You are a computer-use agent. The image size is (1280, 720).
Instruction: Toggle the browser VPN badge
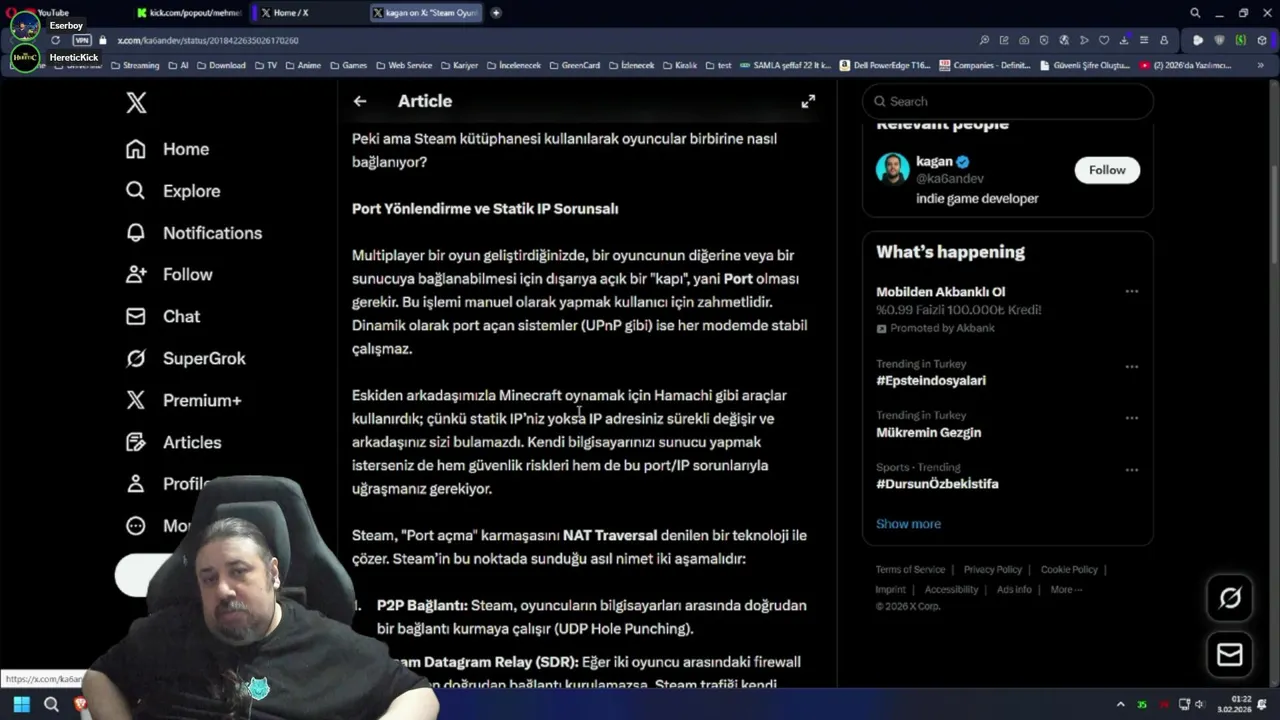tap(82, 40)
